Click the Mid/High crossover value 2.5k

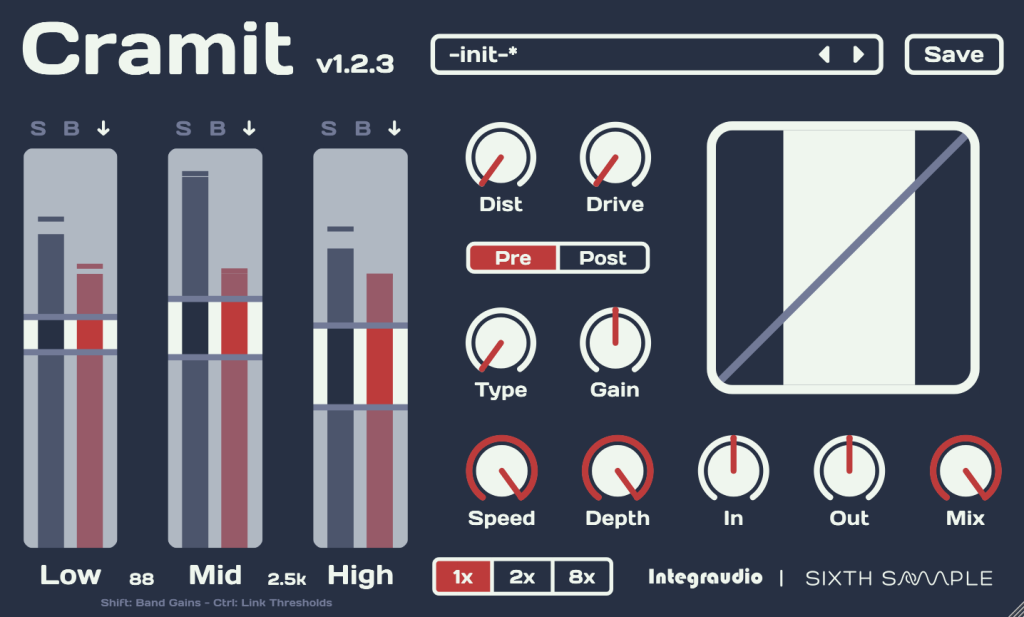pyautogui.click(x=287, y=578)
